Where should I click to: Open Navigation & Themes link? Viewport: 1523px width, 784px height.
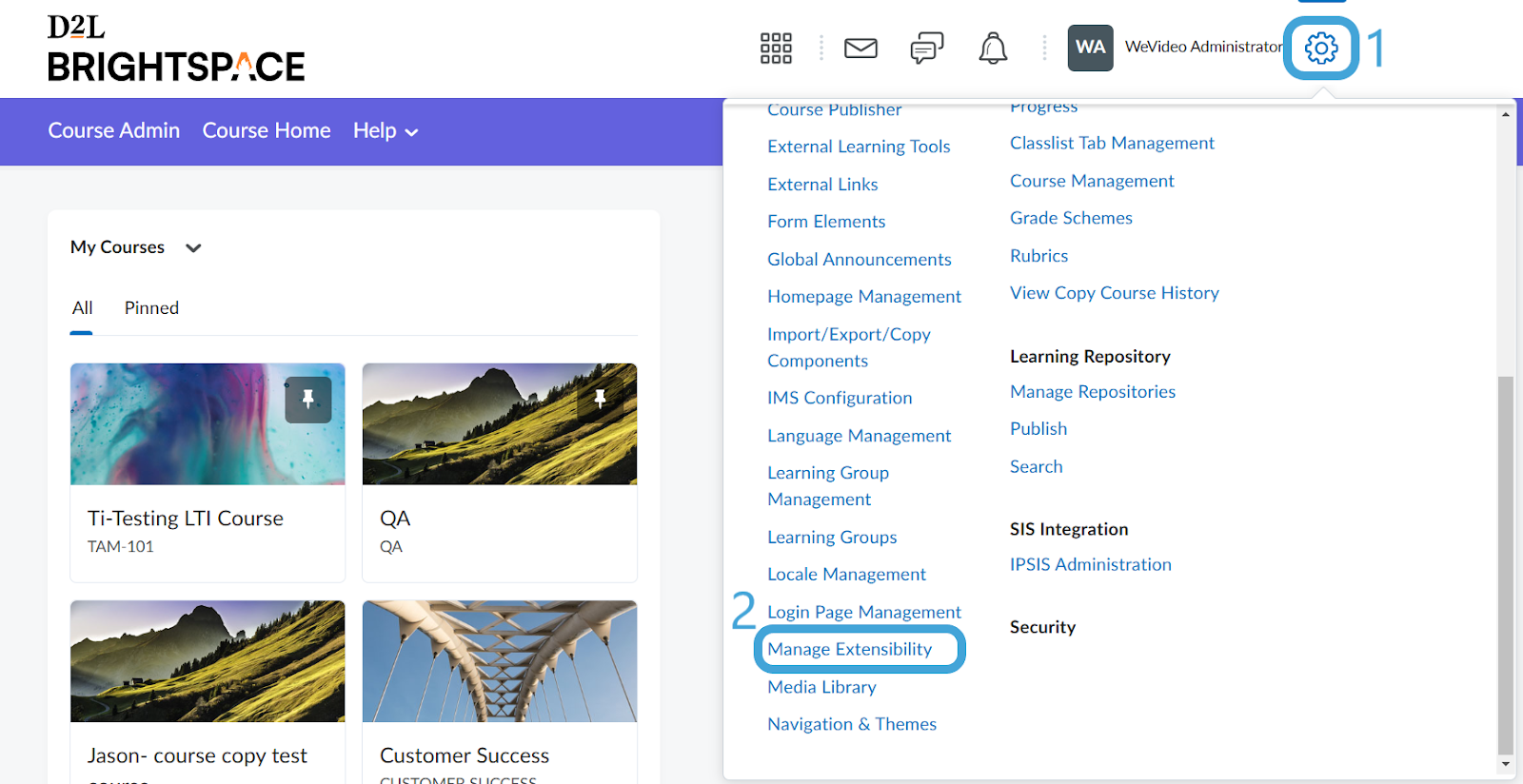(852, 724)
